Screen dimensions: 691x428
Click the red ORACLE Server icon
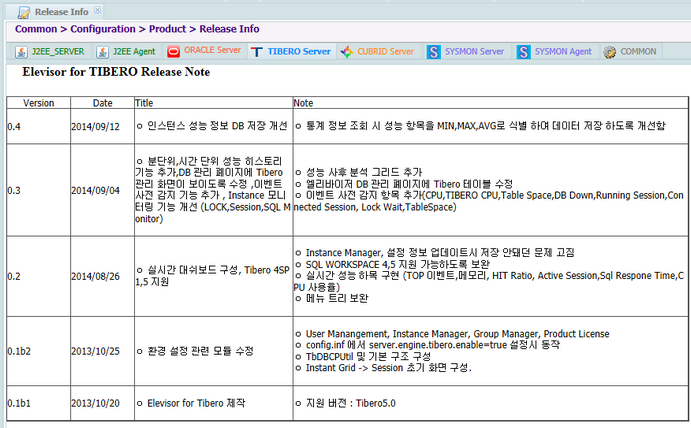pyautogui.click(x=173, y=51)
